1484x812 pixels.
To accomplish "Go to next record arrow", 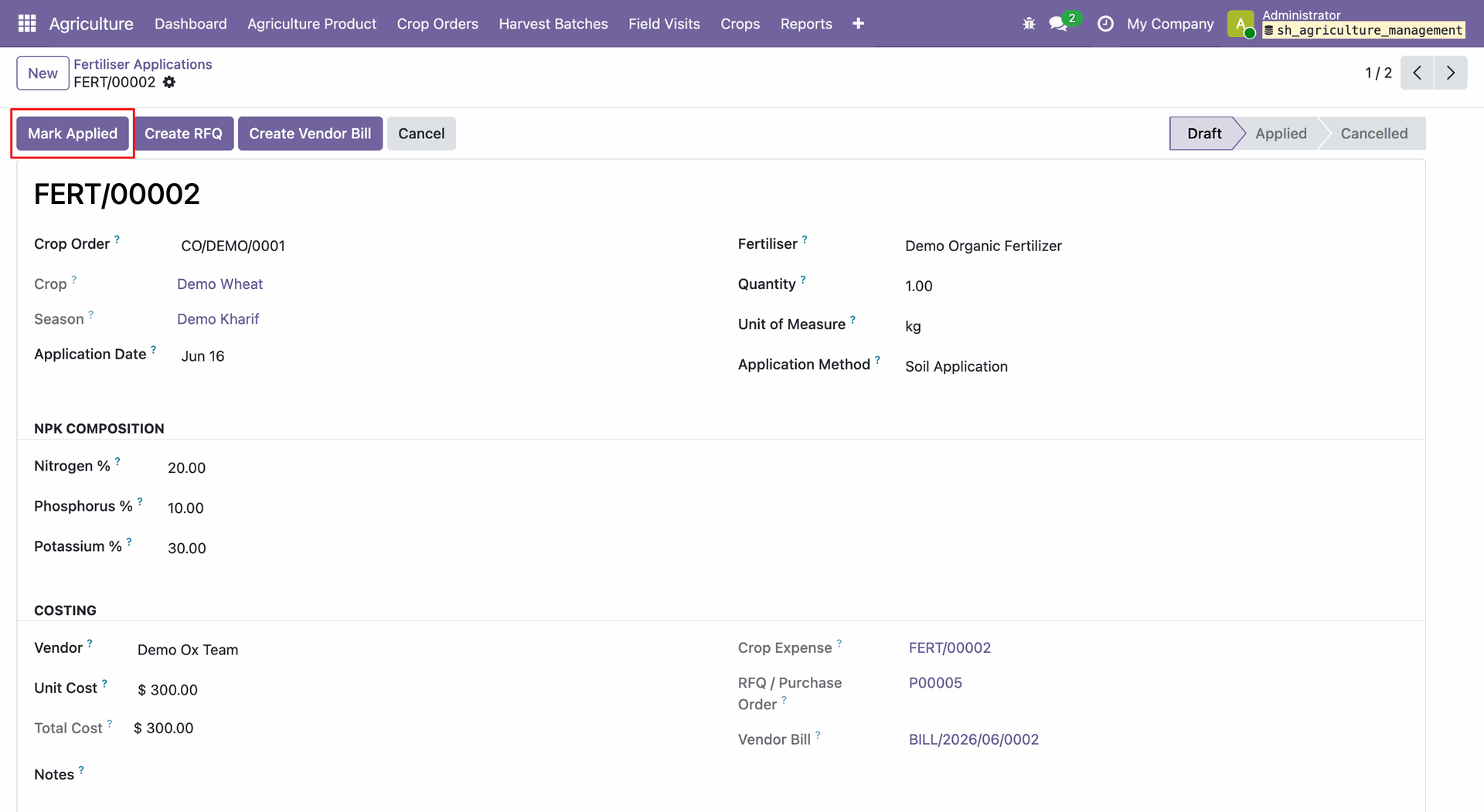I will tap(1451, 73).
